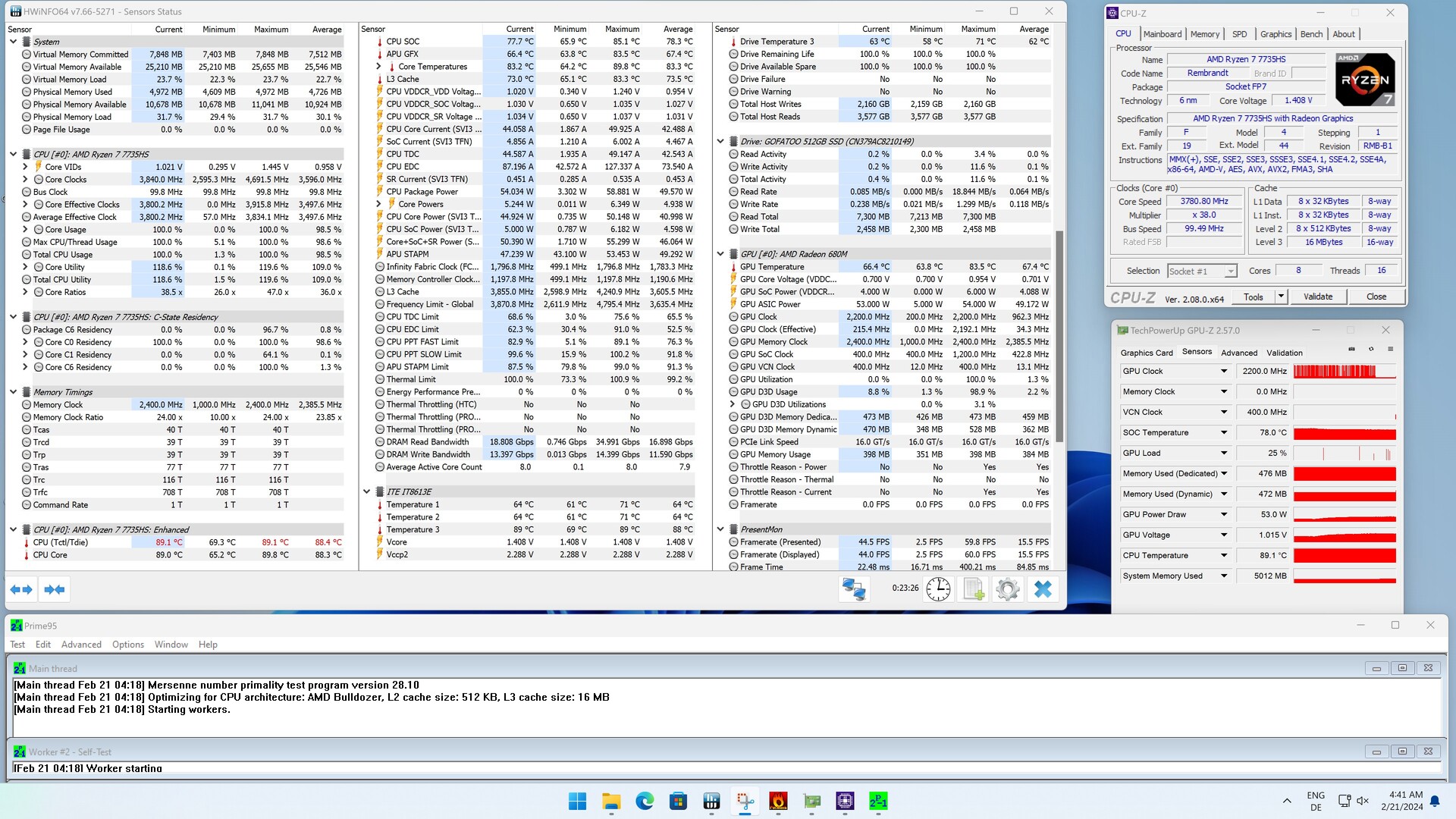Open GPU-Z hamburger menu icon
Image resolution: width=1456 pixels, height=819 pixels.
point(1390,350)
